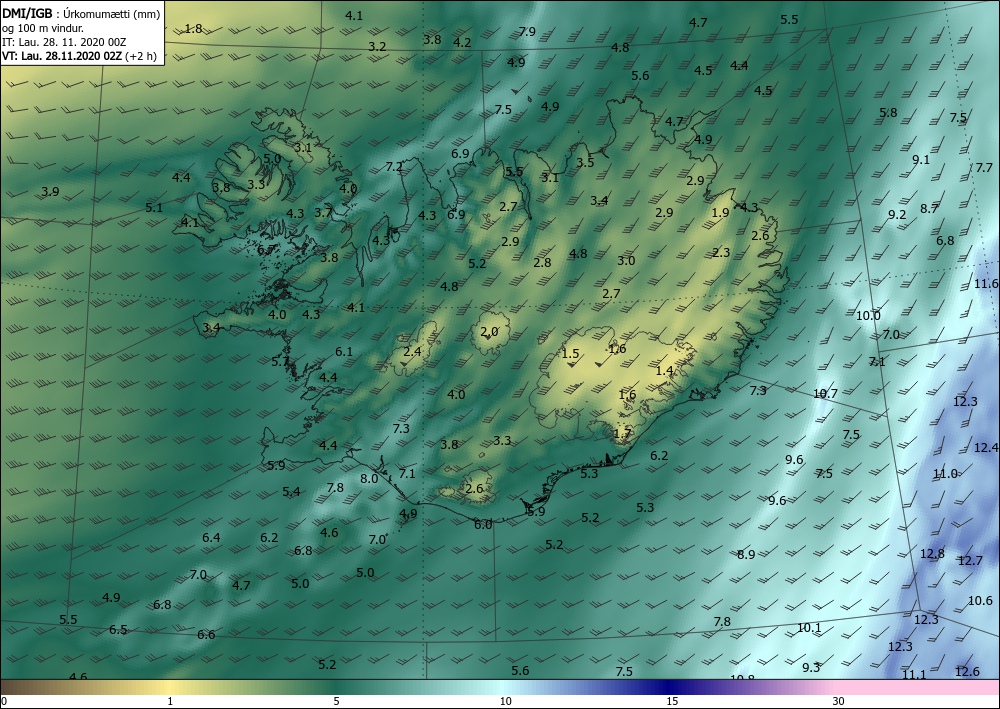Image resolution: width=1000 pixels, height=709 pixels.
Task: Click the map value 1.7
Action: pos(622,434)
